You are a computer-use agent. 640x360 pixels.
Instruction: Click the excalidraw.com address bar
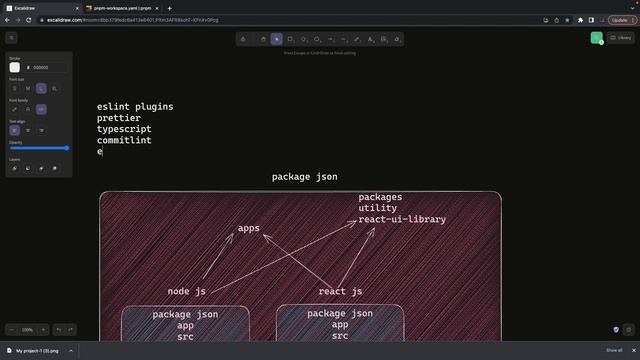click(286, 20)
